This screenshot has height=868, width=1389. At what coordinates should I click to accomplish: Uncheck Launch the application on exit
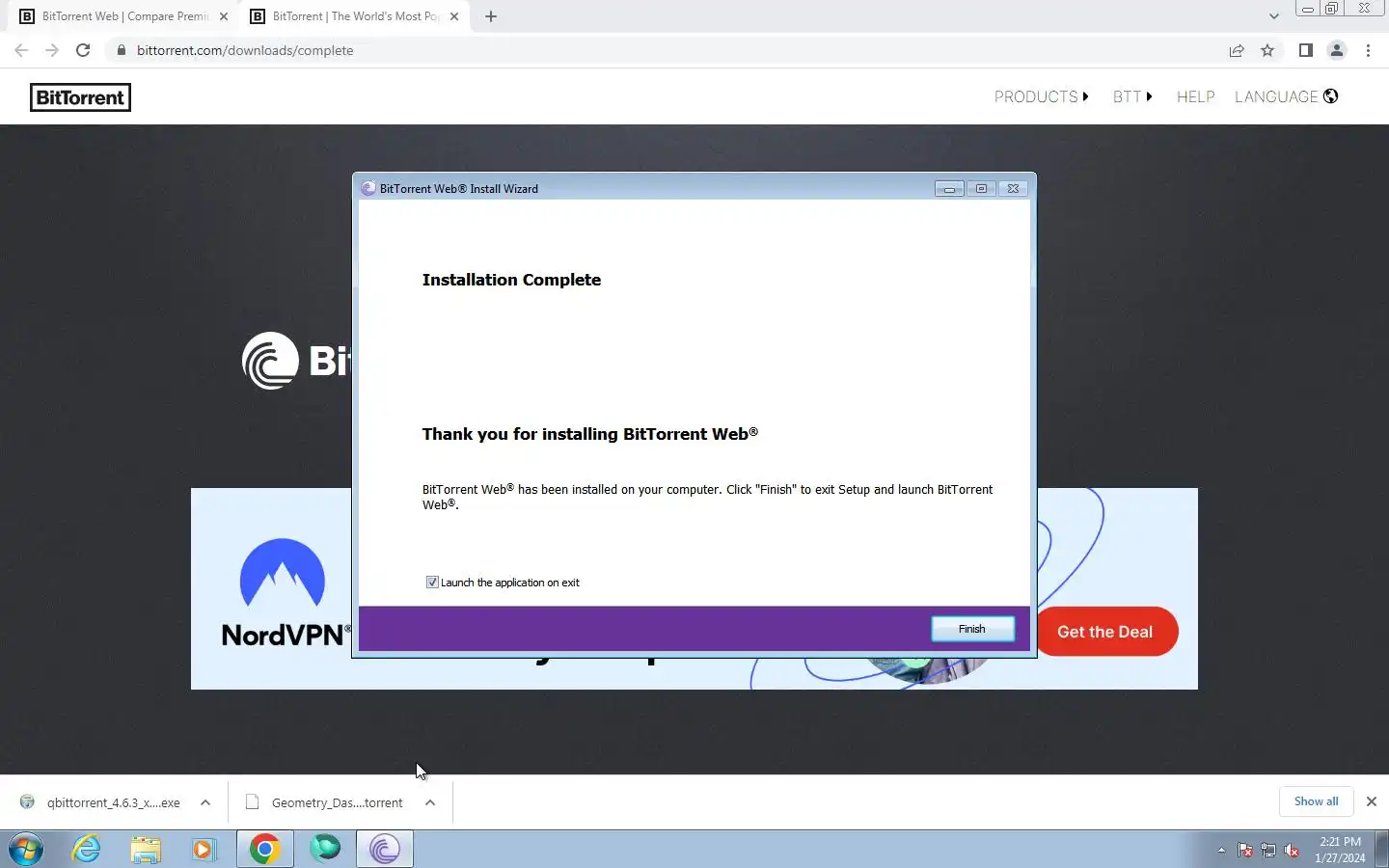[x=432, y=583]
